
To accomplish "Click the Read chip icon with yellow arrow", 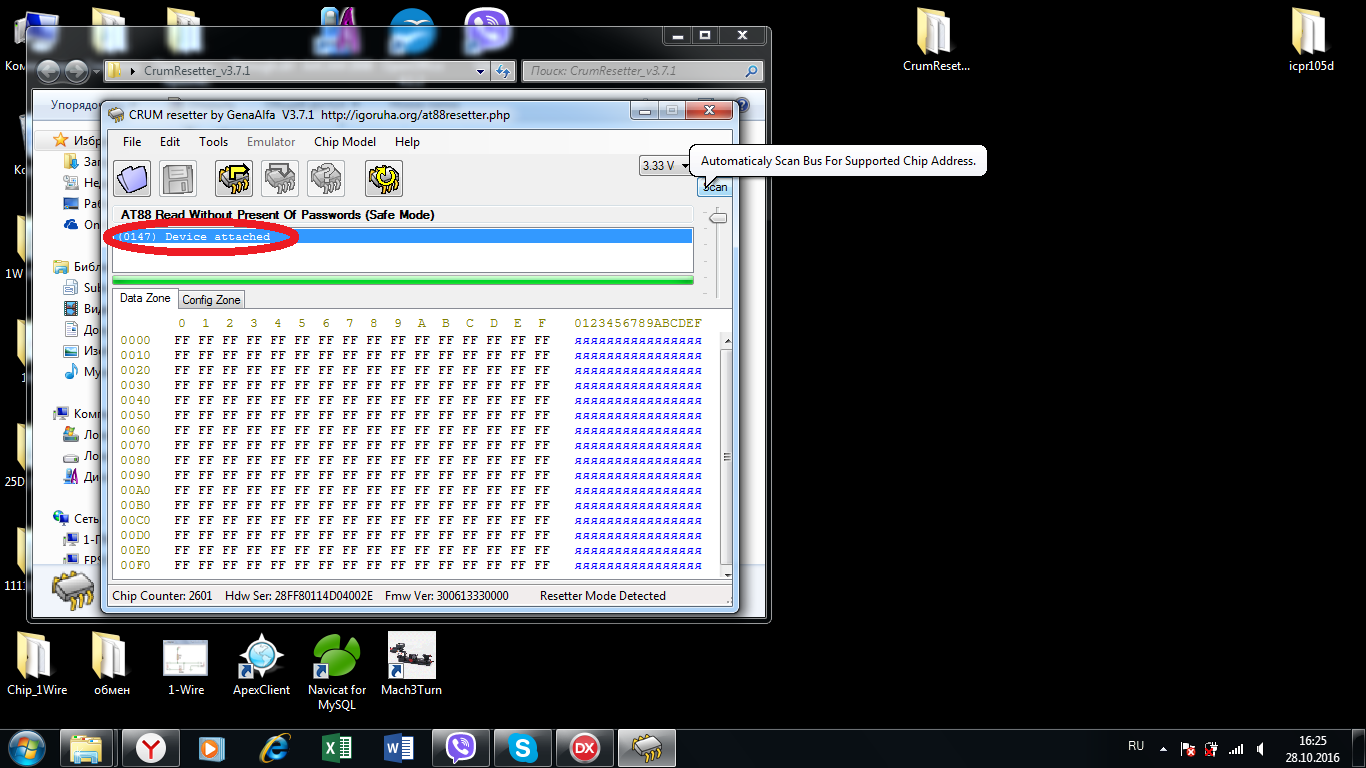I will [x=234, y=178].
